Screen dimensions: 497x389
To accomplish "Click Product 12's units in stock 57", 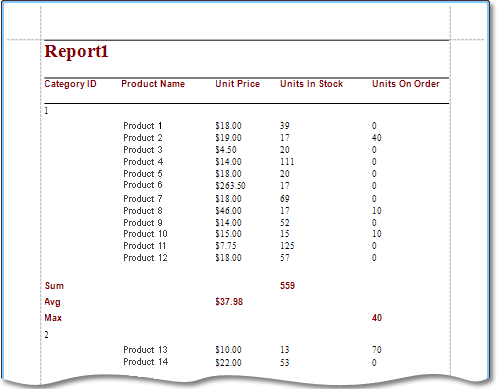I will point(285,258).
